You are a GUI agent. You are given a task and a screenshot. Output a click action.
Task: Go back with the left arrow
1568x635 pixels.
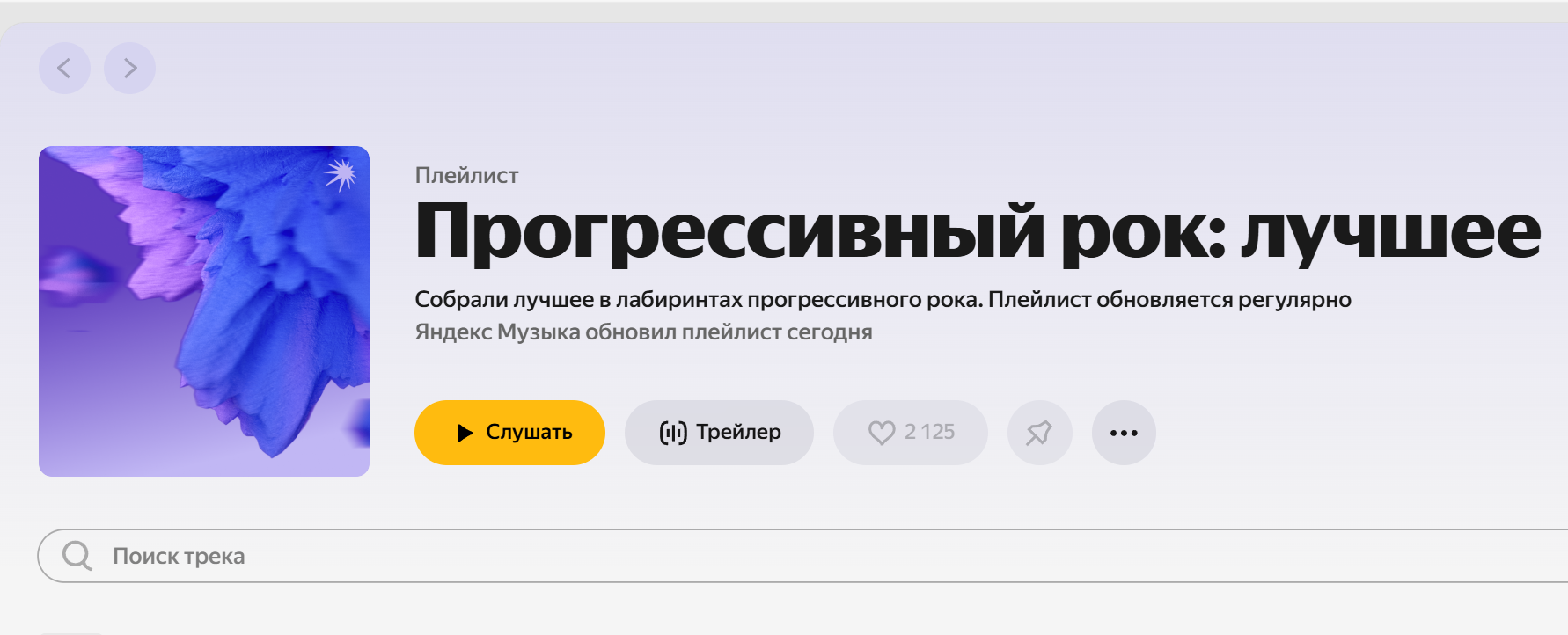(64, 68)
